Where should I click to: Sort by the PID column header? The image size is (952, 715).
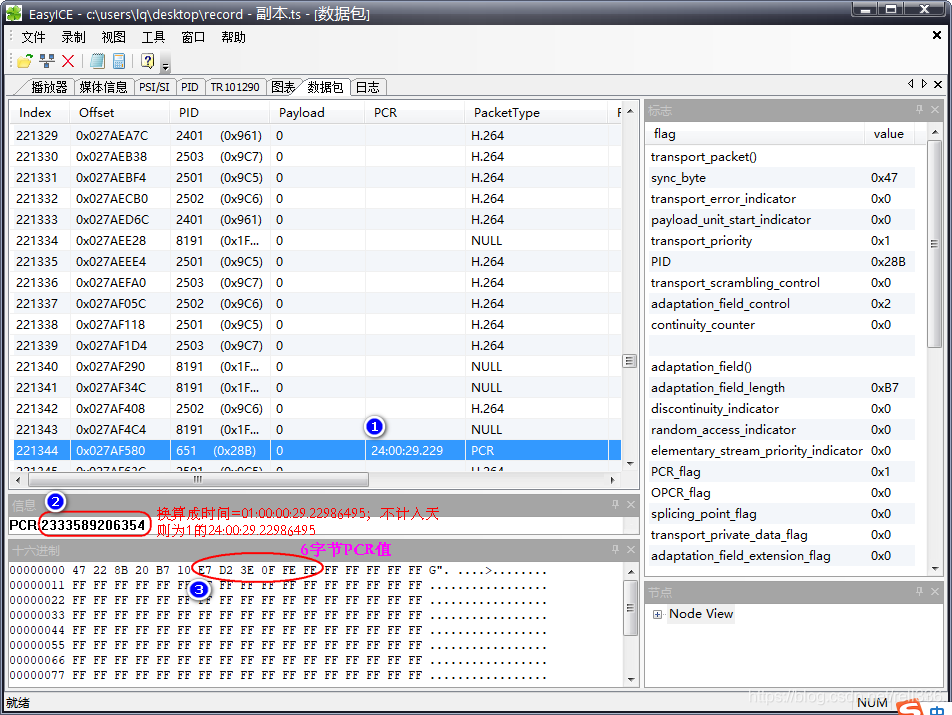(219, 112)
